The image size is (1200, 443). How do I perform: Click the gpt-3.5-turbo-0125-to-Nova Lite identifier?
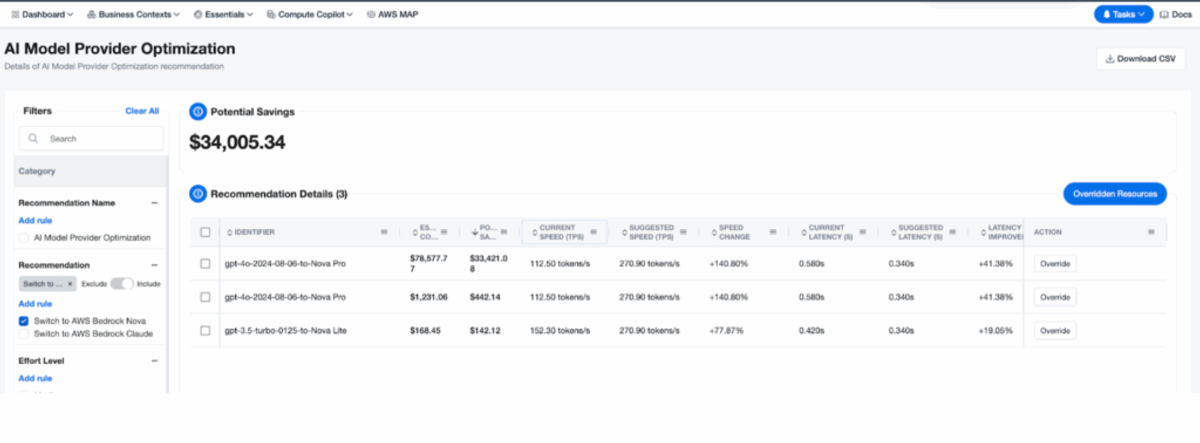(285, 330)
